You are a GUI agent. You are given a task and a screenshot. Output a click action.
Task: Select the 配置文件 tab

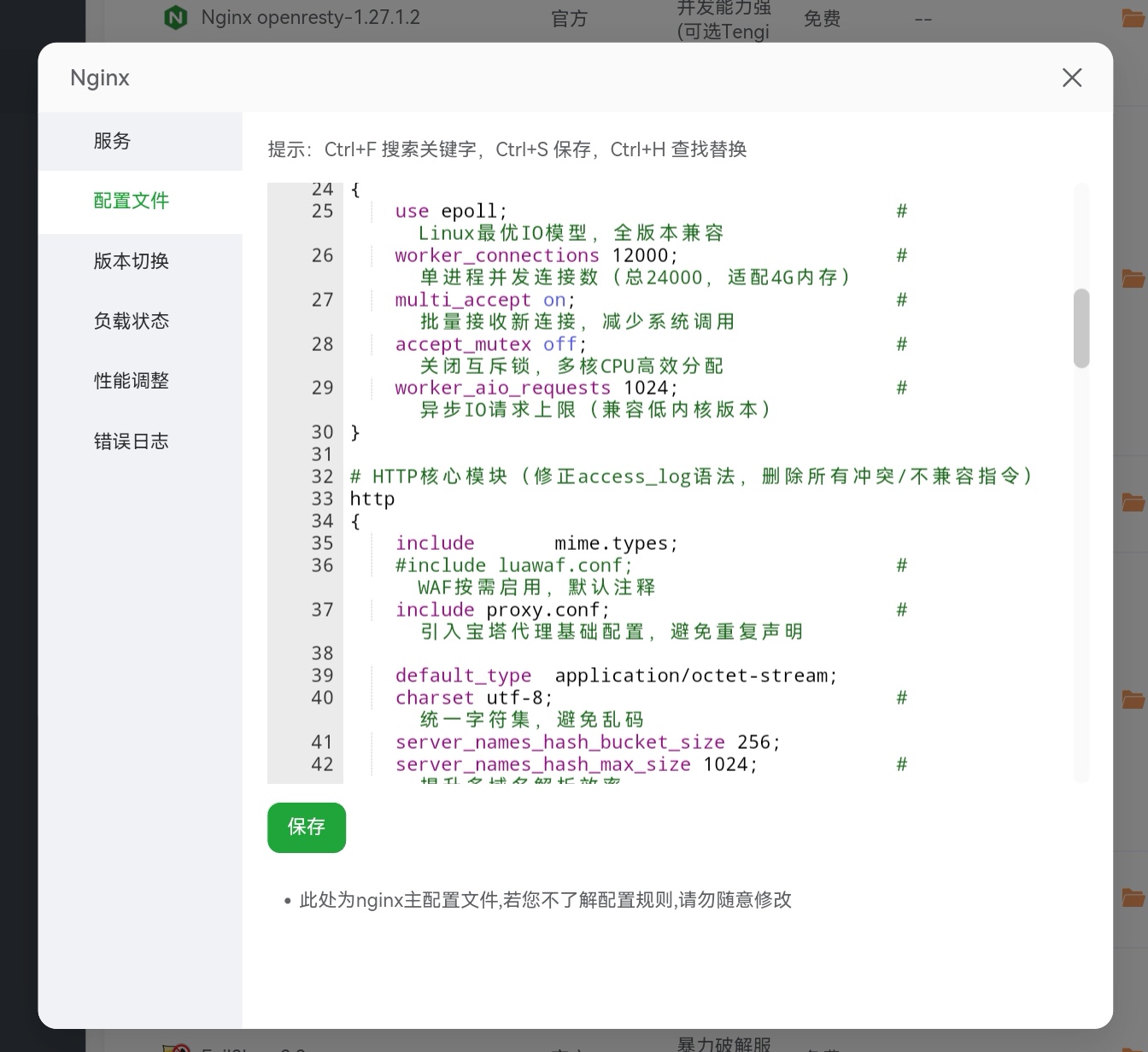(x=132, y=201)
